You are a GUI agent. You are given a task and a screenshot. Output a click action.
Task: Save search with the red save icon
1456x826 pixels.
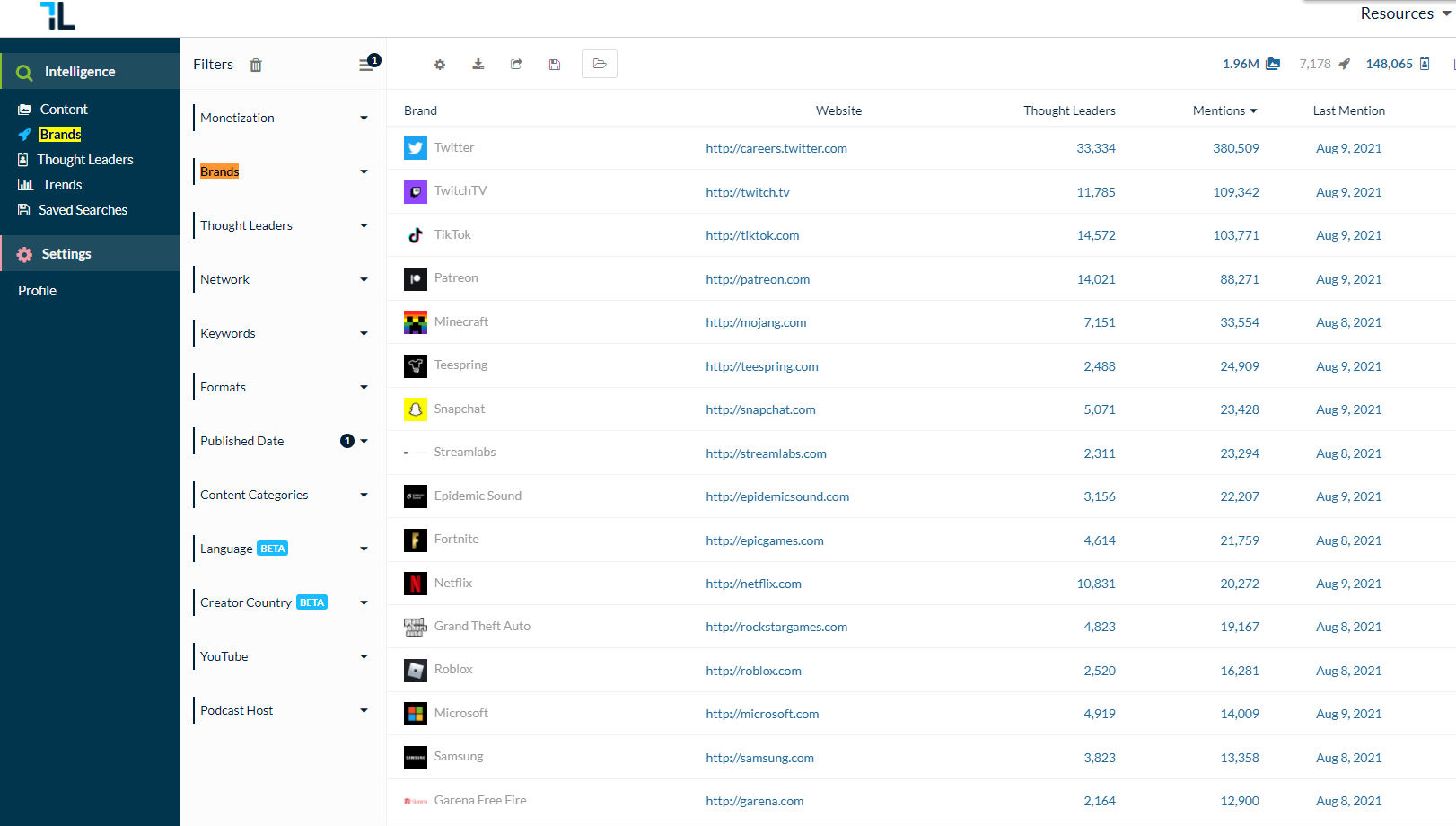click(555, 65)
